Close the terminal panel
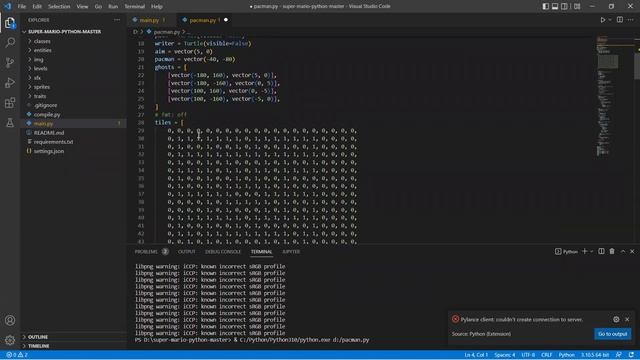Viewport: 640px width, 360px height. click(x=632, y=251)
